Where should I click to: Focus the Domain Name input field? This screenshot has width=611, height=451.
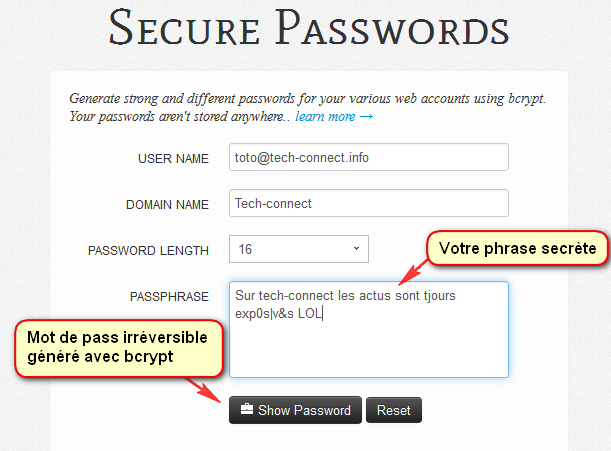369,203
